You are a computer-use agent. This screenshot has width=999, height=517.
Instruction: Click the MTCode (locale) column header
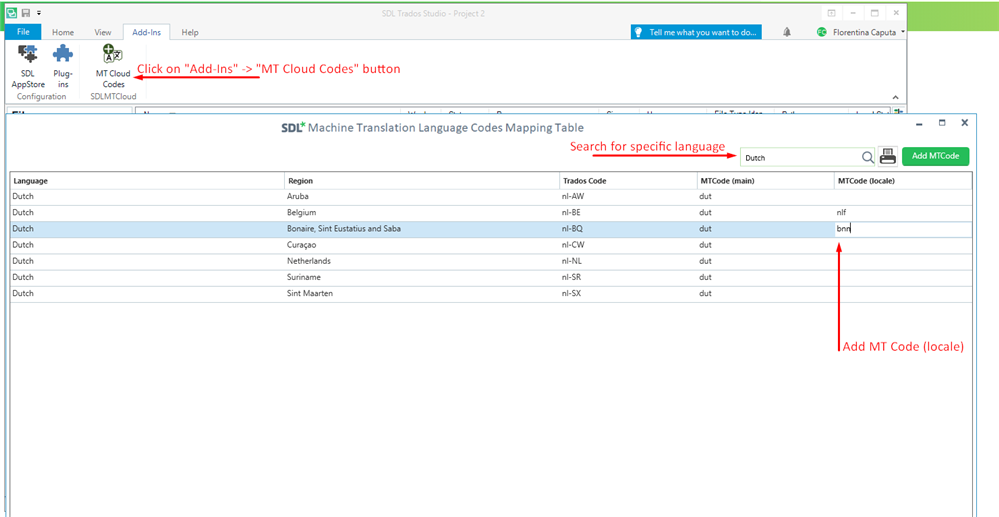pyautogui.click(x=903, y=181)
